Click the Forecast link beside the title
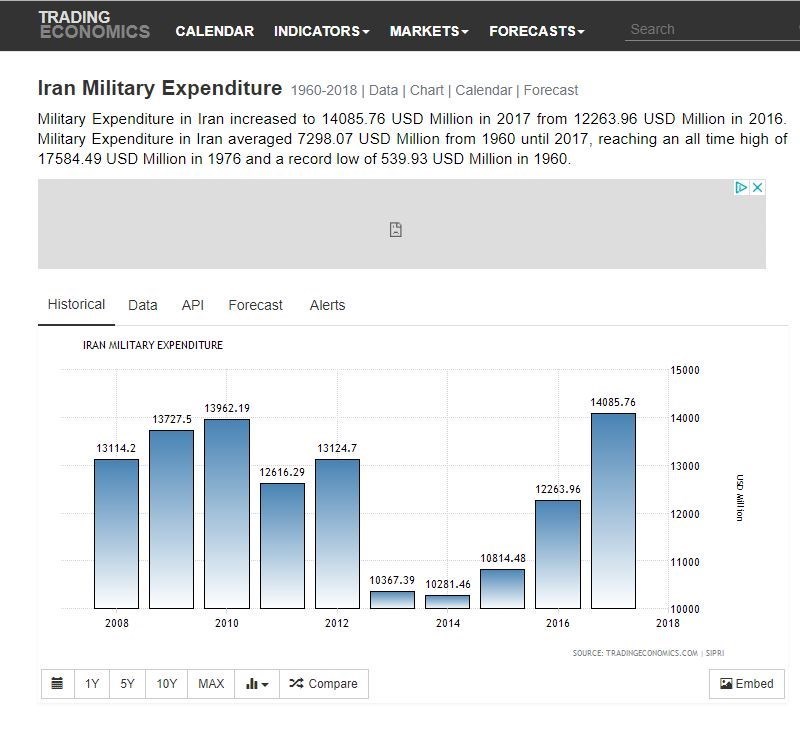This screenshot has height=731, width=800. [550, 90]
